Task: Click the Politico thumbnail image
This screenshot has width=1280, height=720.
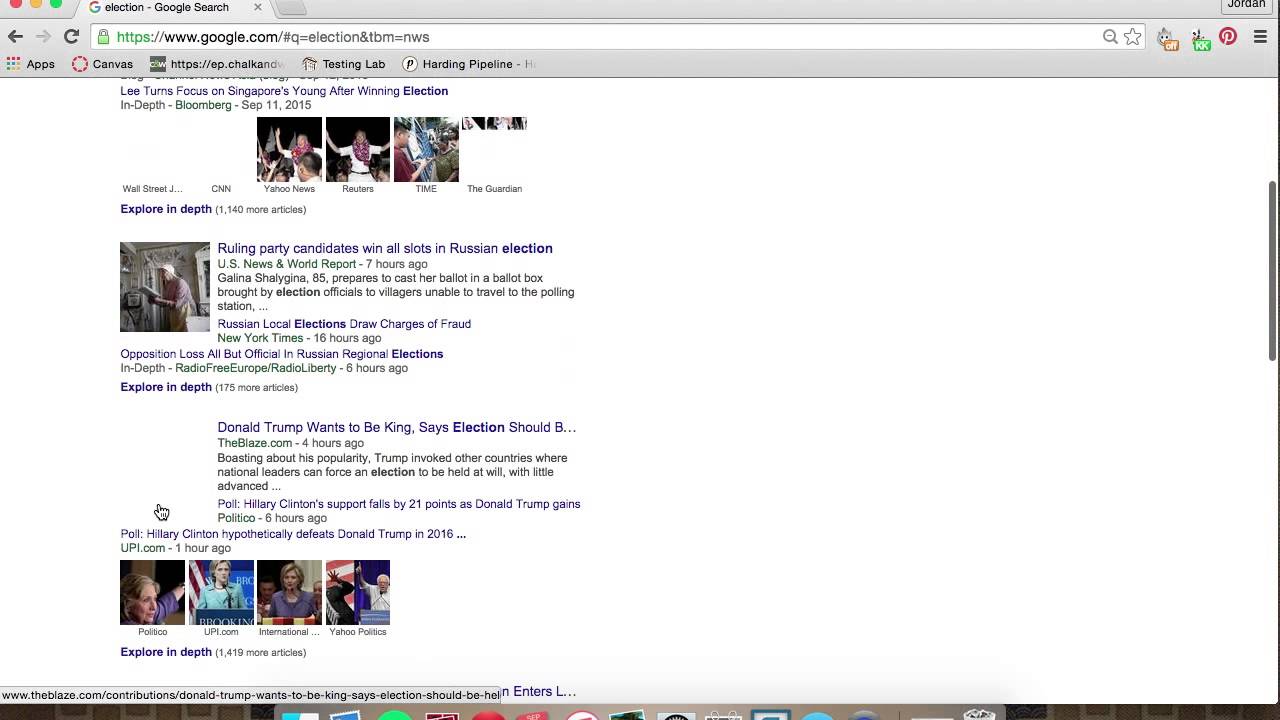Action: tap(152, 592)
